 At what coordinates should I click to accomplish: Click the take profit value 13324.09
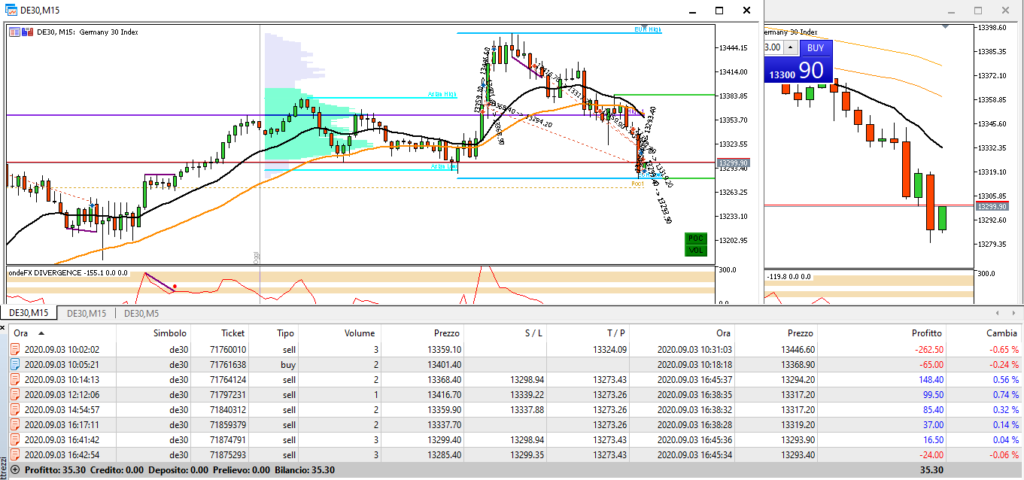[x=610, y=349]
